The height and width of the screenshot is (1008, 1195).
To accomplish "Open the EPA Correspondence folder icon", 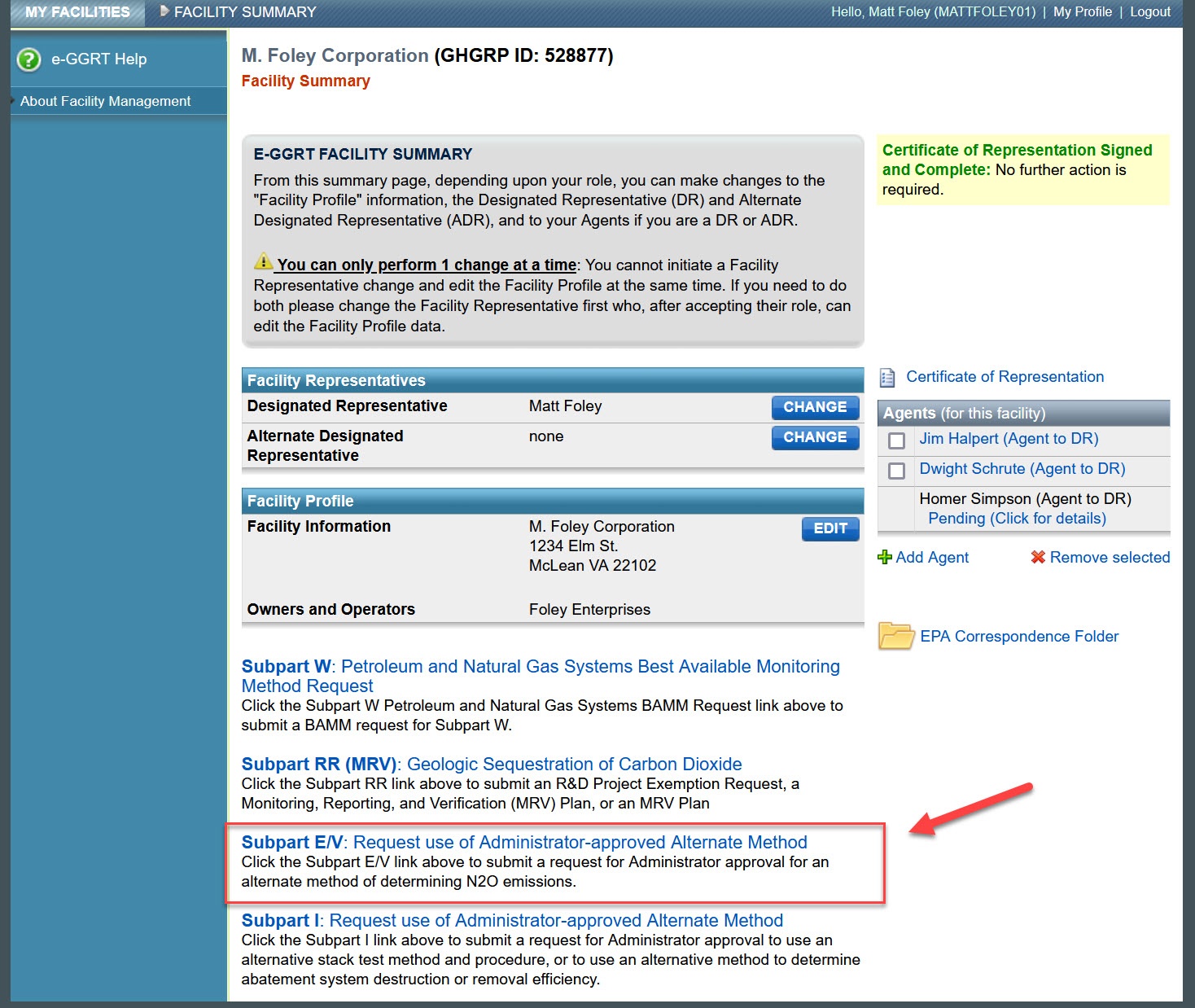I will pos(896,635).
